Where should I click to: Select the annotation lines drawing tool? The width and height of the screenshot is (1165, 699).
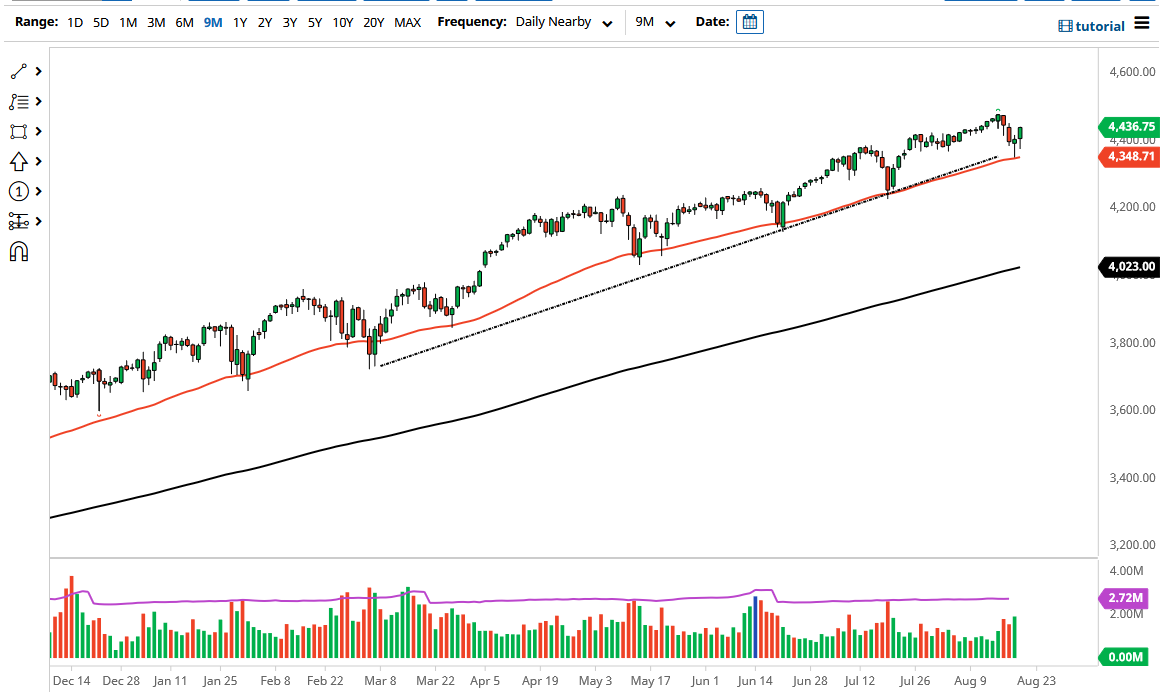[20, 101]
